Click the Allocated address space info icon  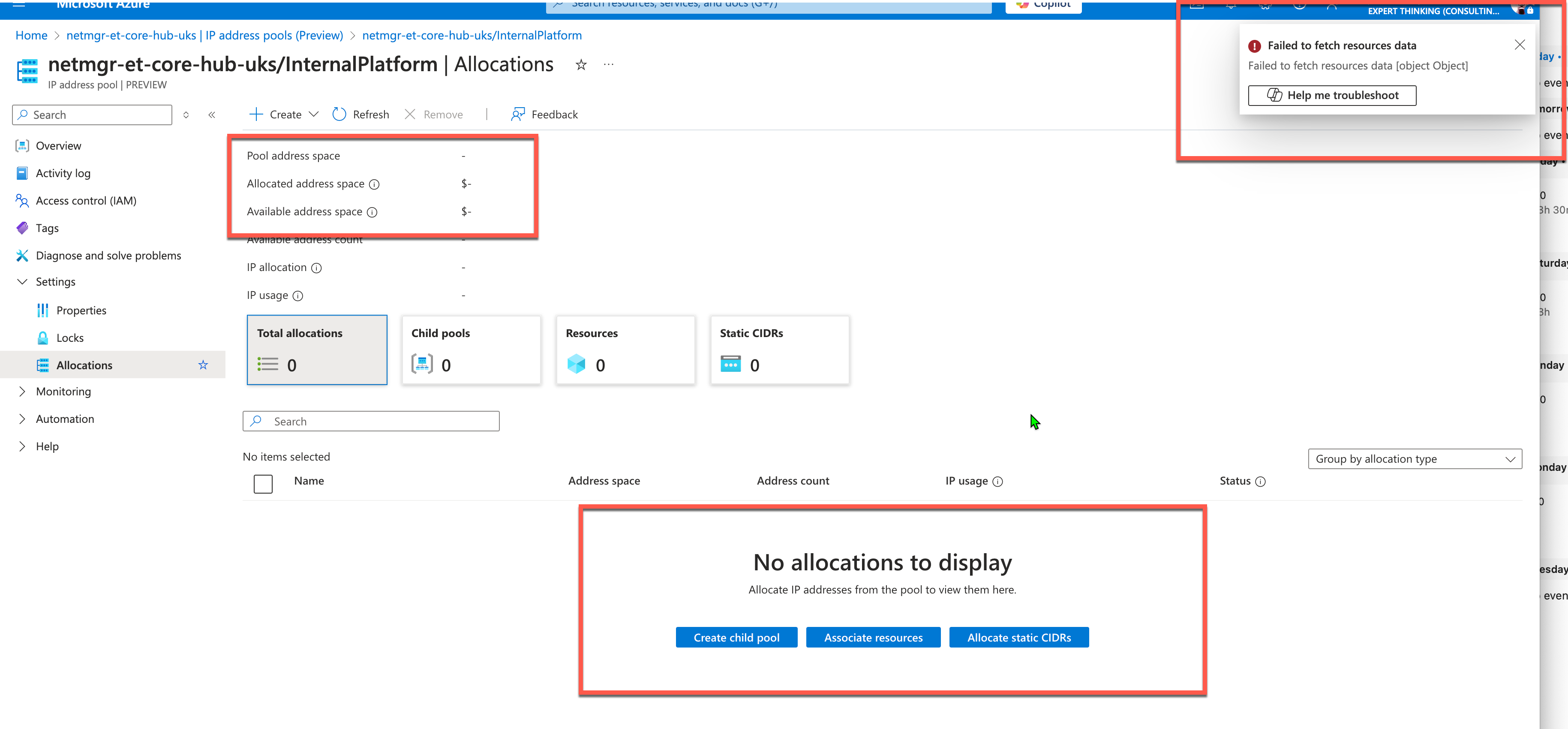click(x=374, y=184)
